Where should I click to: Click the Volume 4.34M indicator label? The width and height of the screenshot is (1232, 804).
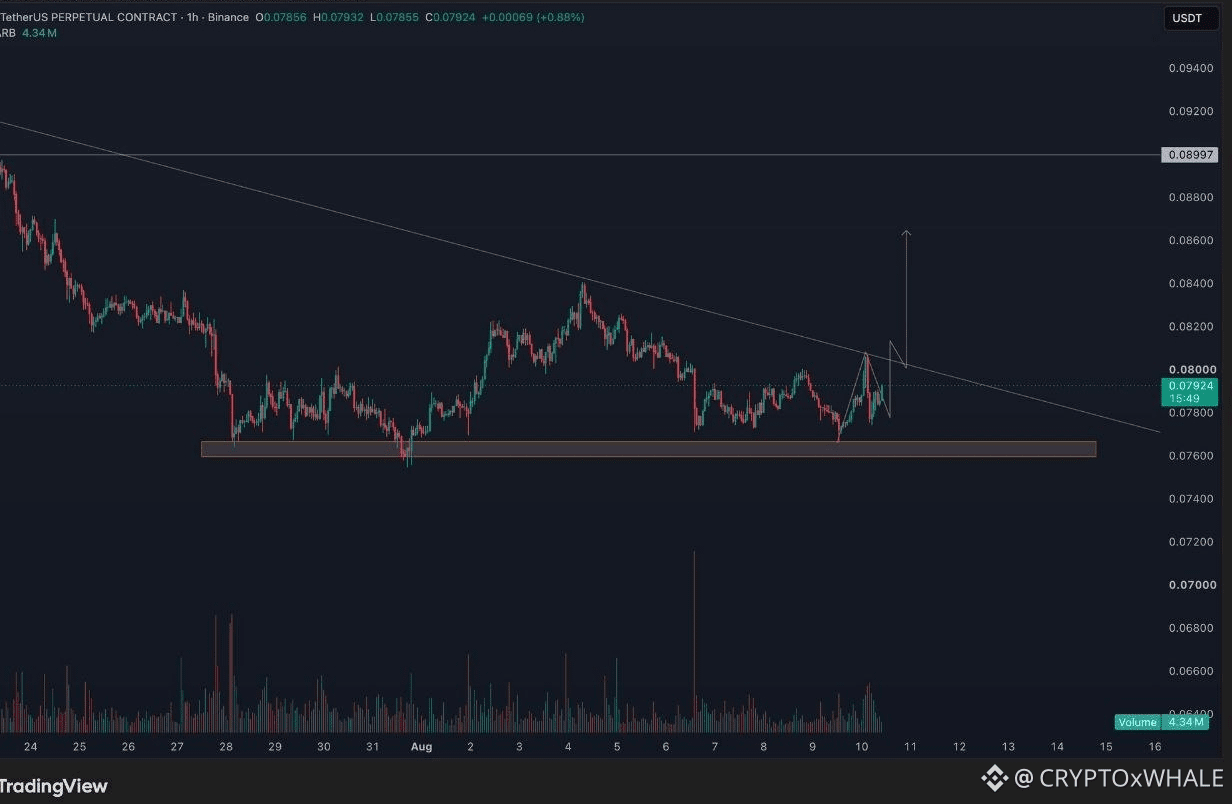tap(1163, 722)
